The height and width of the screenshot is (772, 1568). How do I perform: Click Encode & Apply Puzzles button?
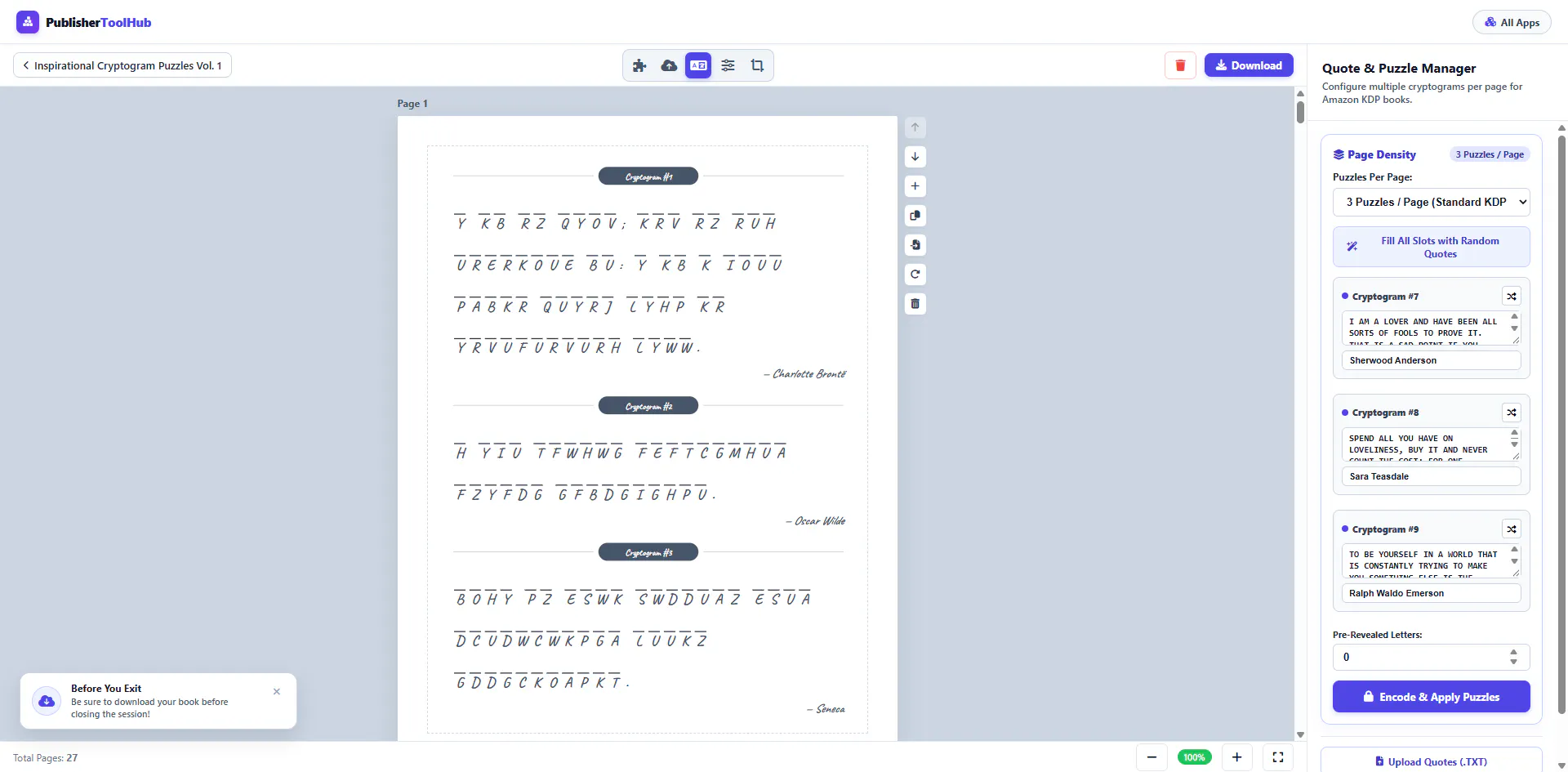1431,697
